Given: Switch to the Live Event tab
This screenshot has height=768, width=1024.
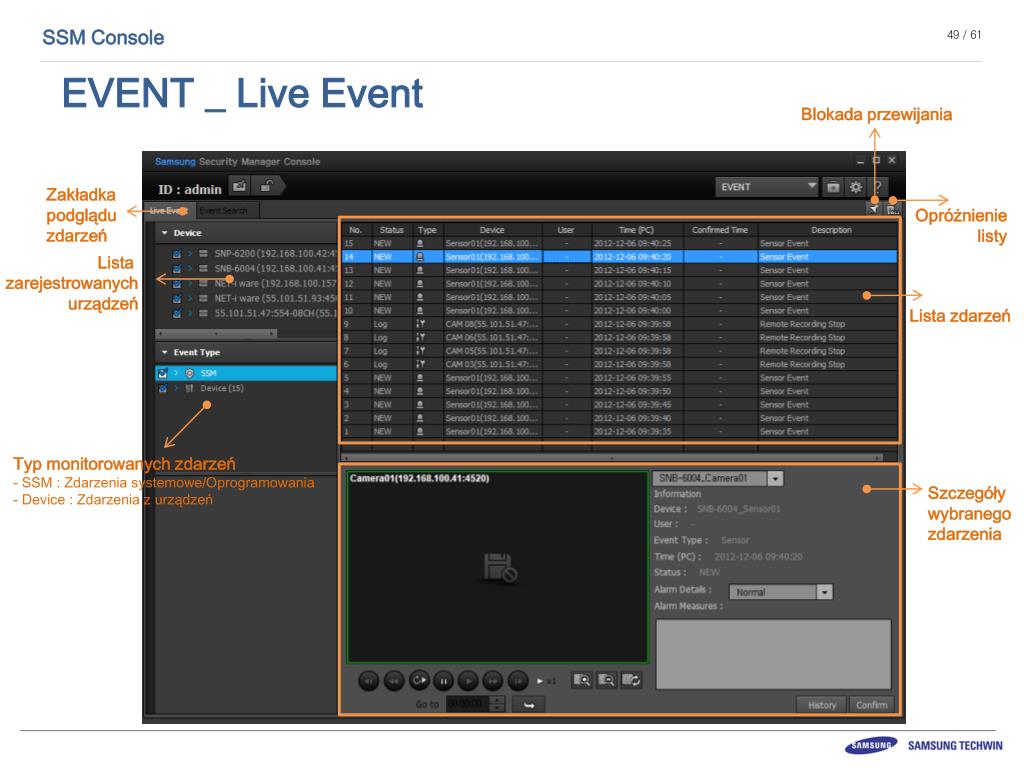Looking at the screenshot, I should coord(169,210).
